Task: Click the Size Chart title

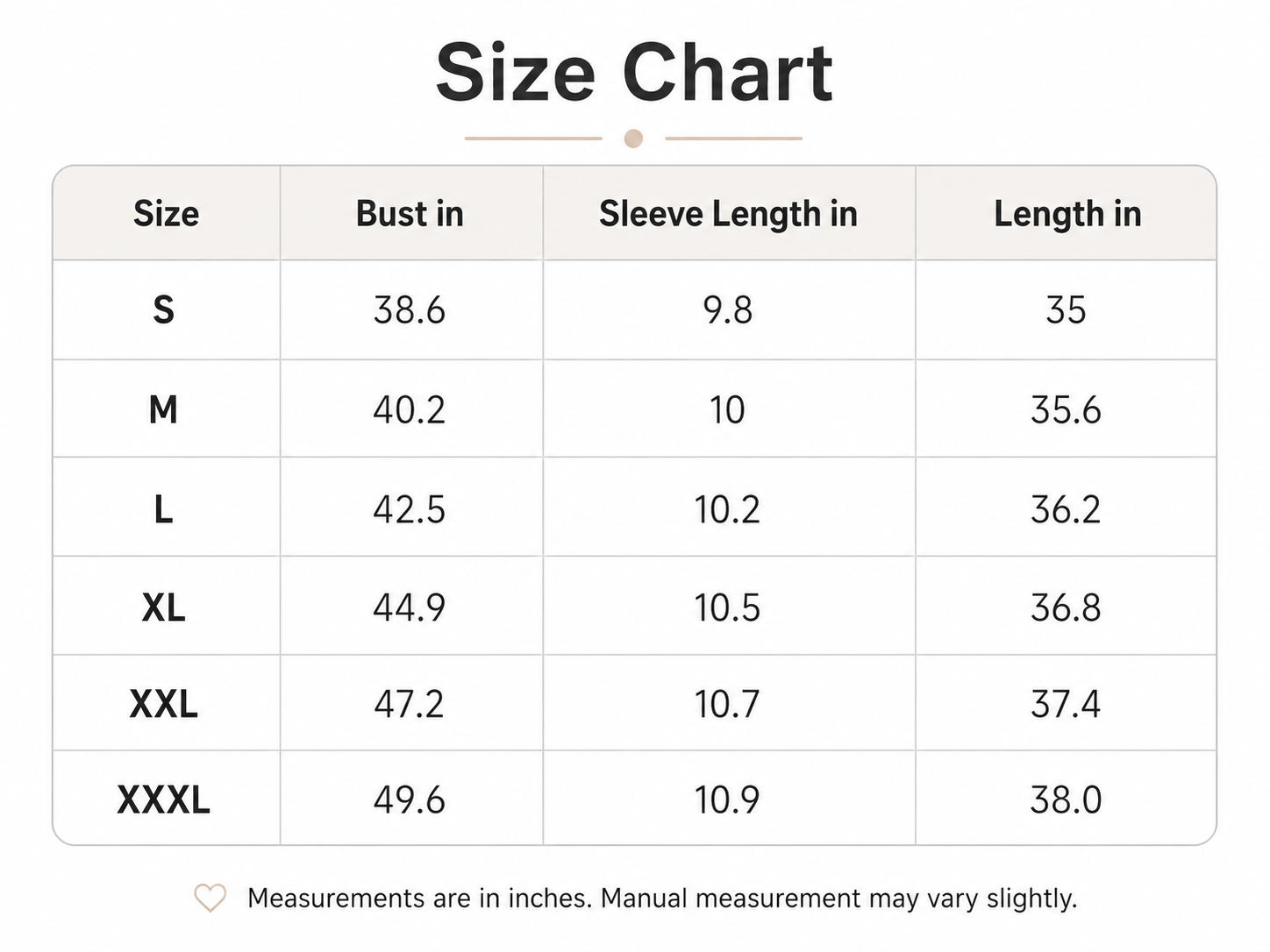Action: tap(634, 73)
